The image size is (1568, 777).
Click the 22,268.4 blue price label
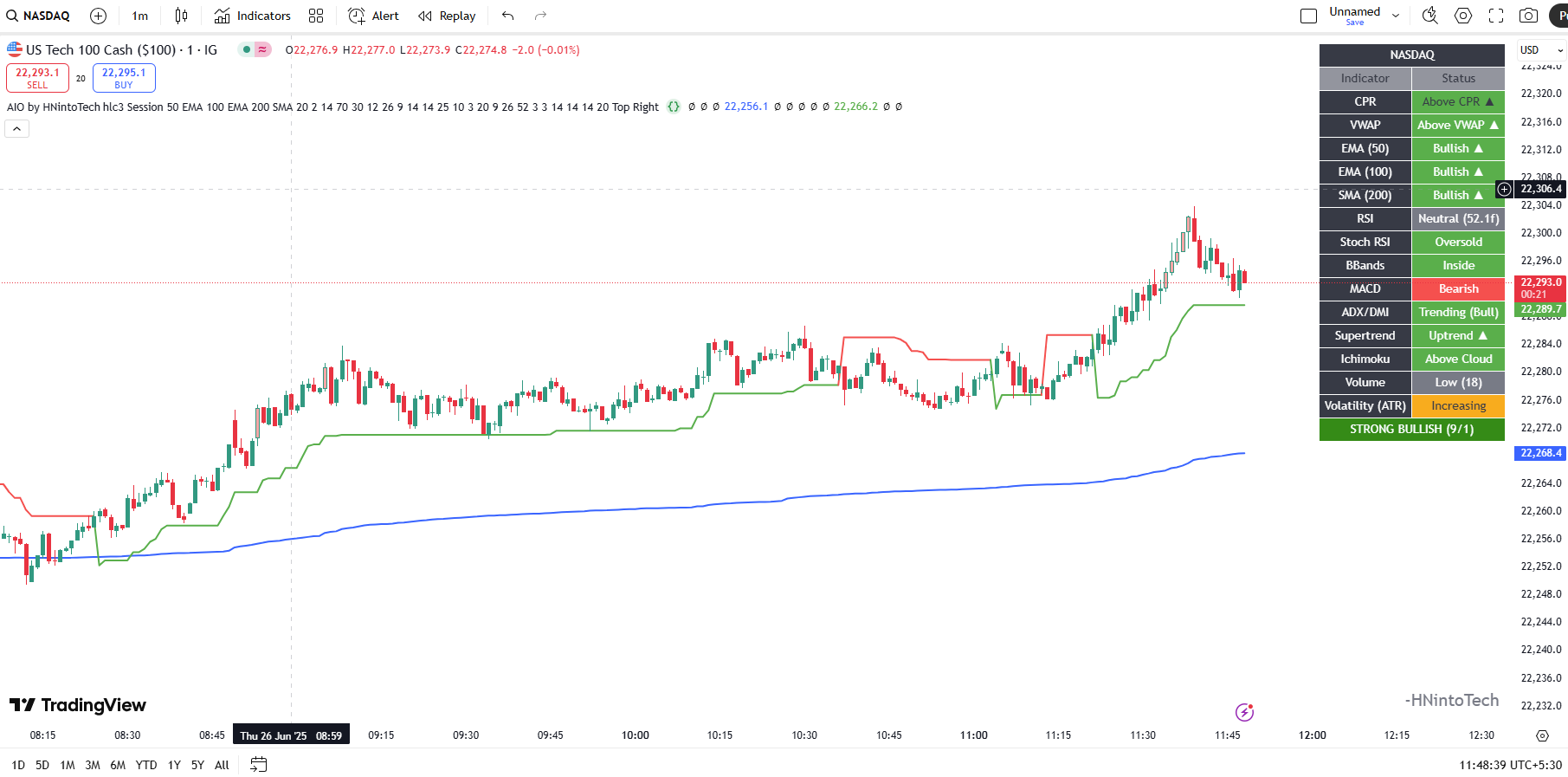click(x=1541, y=453)
